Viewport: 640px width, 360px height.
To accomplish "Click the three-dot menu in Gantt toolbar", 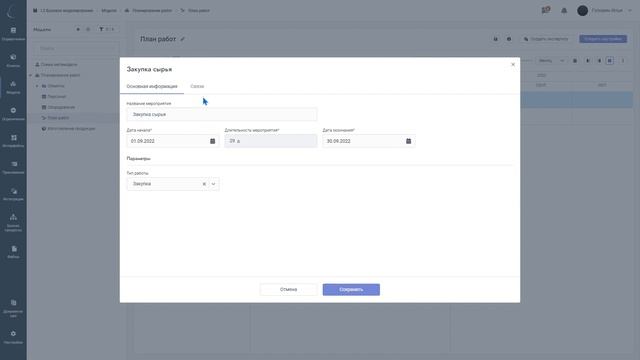I will (x=623, y=61).
